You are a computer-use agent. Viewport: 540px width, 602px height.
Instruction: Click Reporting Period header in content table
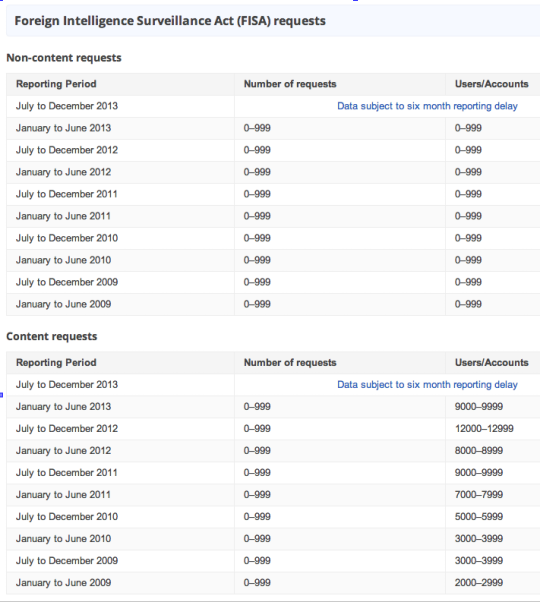pos(56,362)
